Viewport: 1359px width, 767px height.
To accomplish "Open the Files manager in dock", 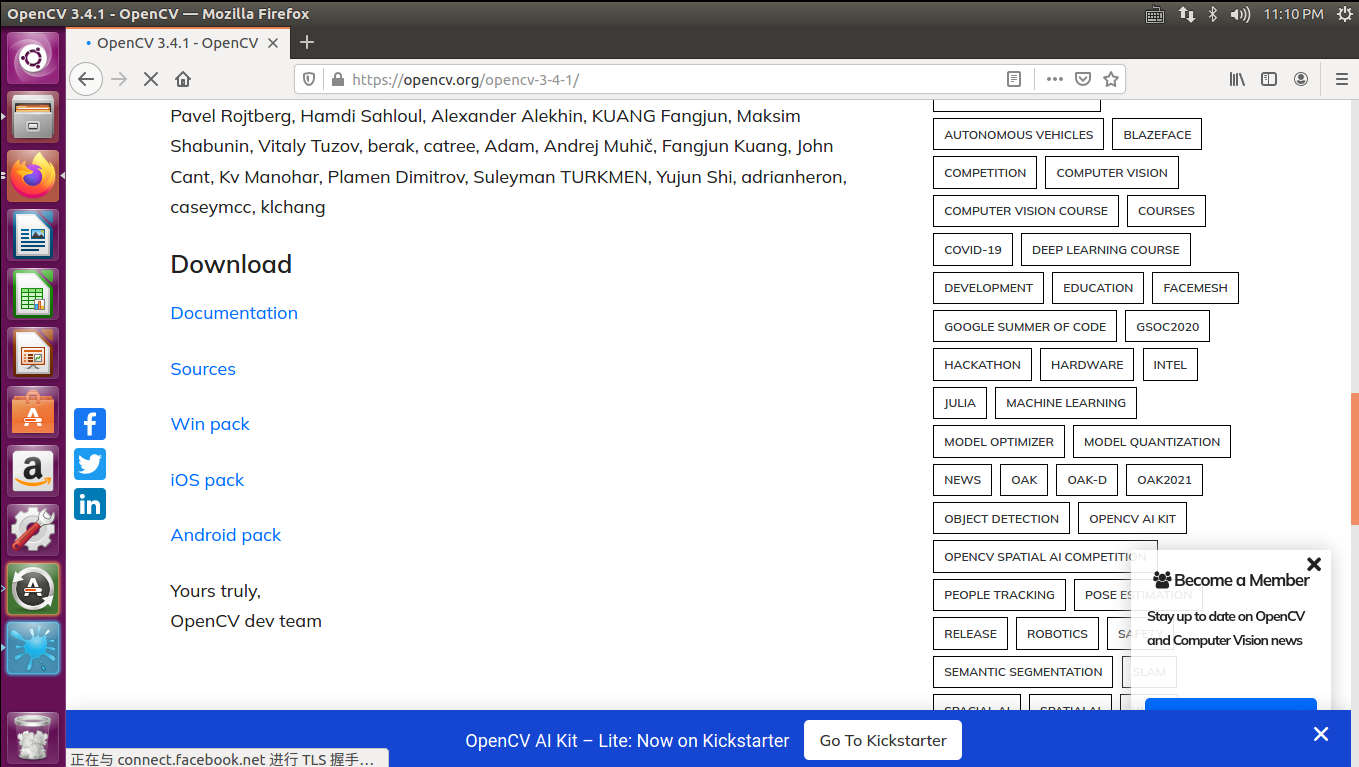I will point(33,117).
